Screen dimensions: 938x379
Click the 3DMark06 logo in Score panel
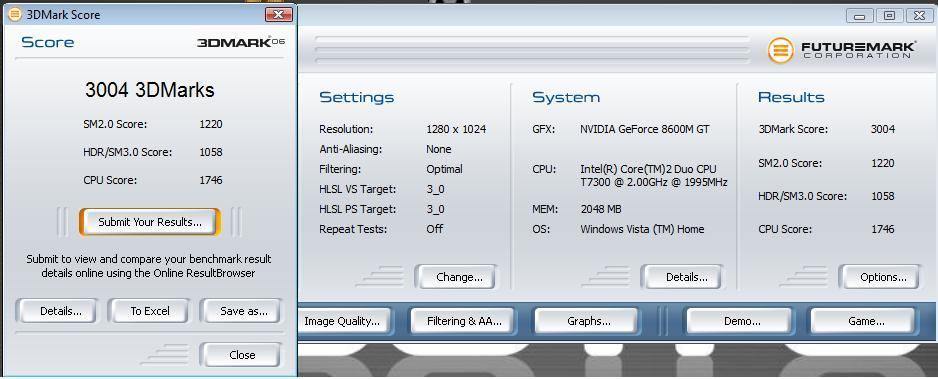[240, 42]
